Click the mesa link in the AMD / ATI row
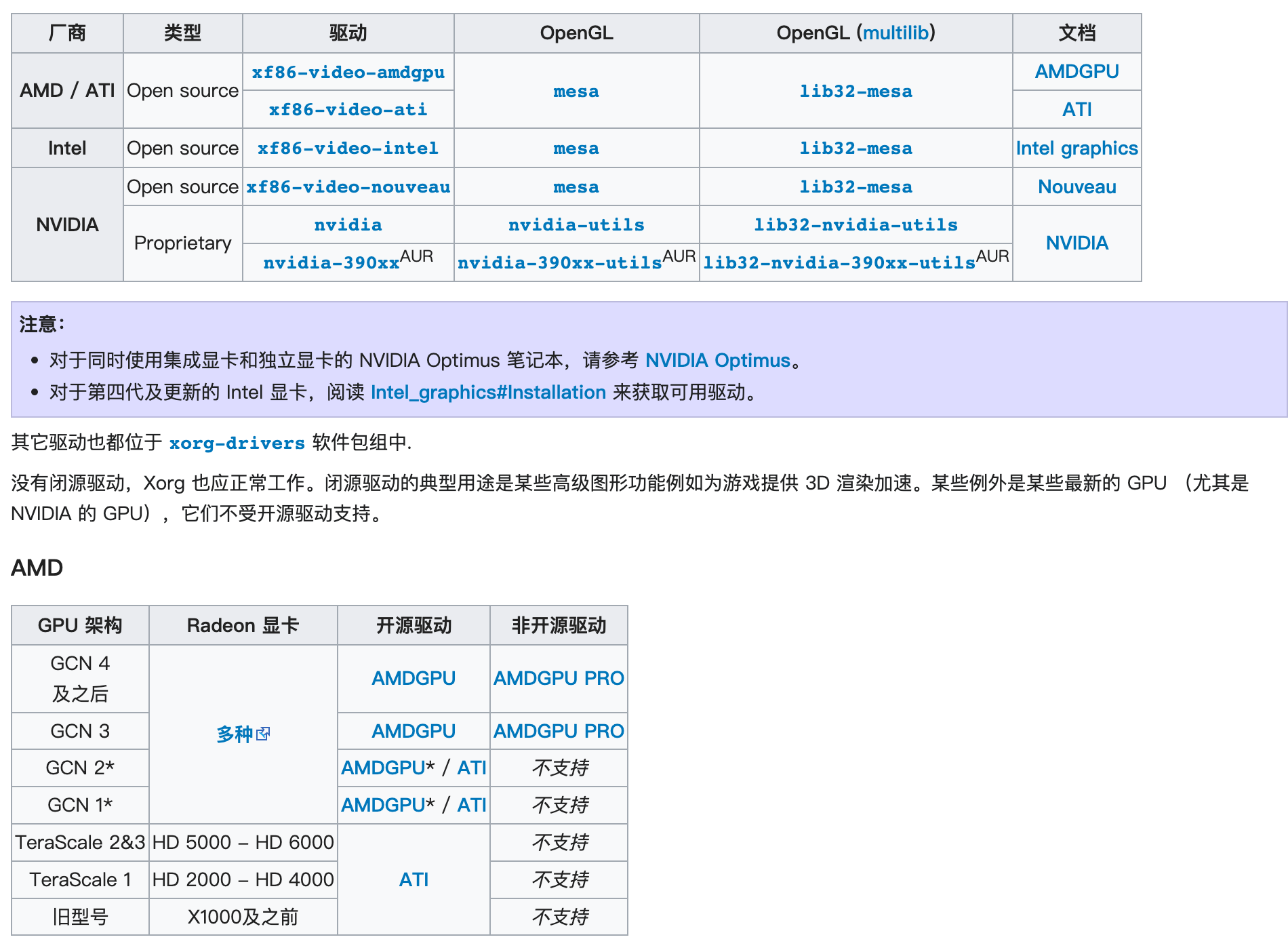 [x=576, y=91]
